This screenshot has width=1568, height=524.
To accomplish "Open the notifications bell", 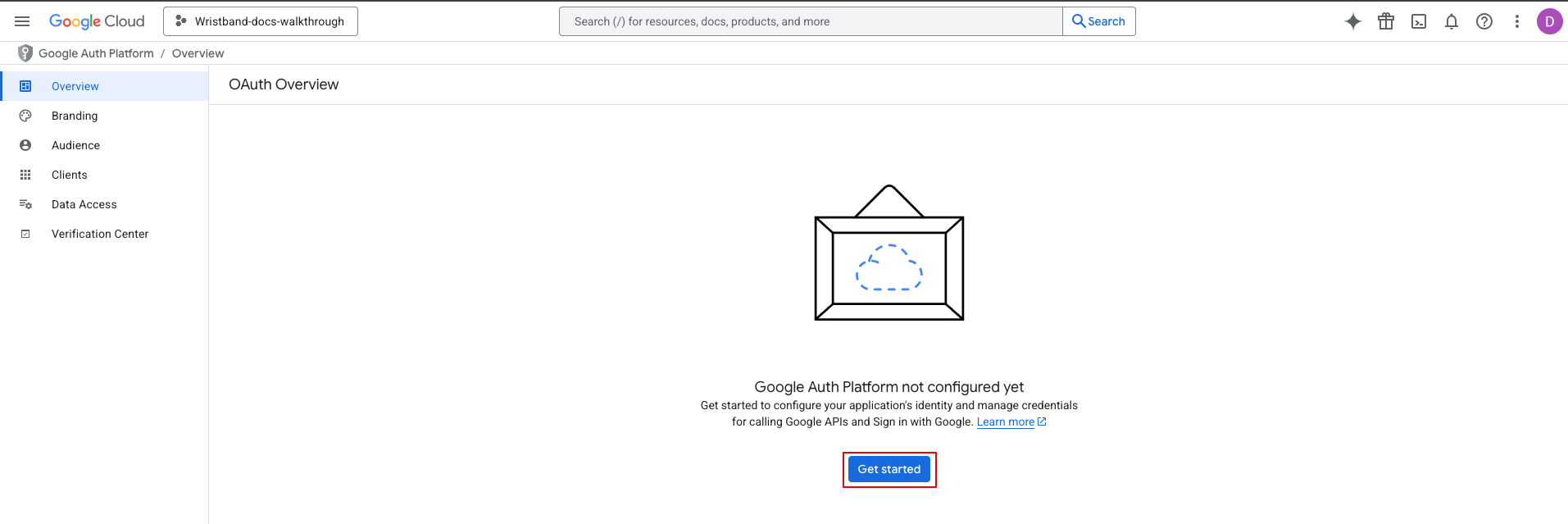I will tap(1452, 21).
